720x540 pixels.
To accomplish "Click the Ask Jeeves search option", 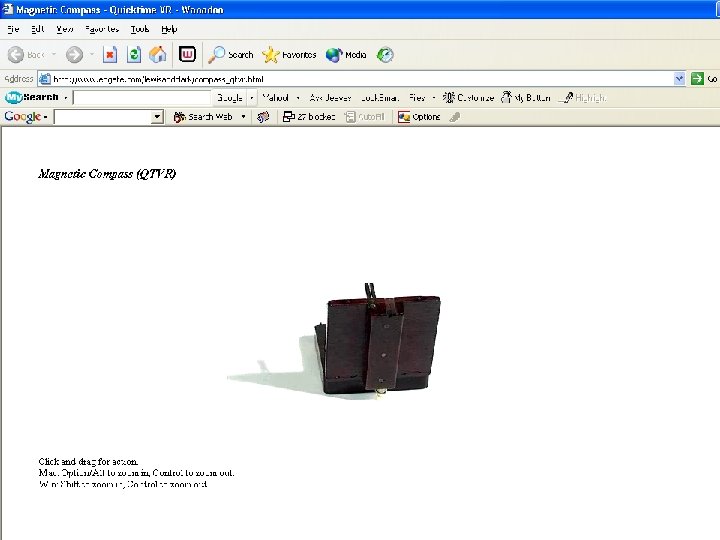I will (x=330, y=97).
